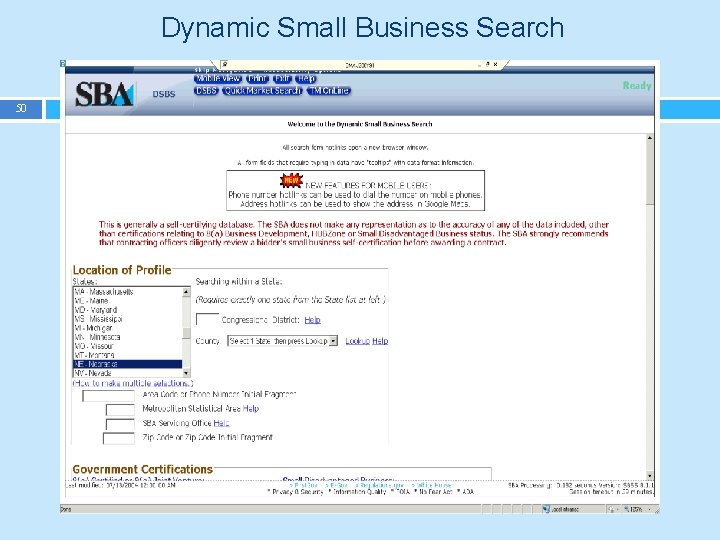Open FOIA footer link
The width and height of the screenshot is (720, 540).
coord(402,491)
